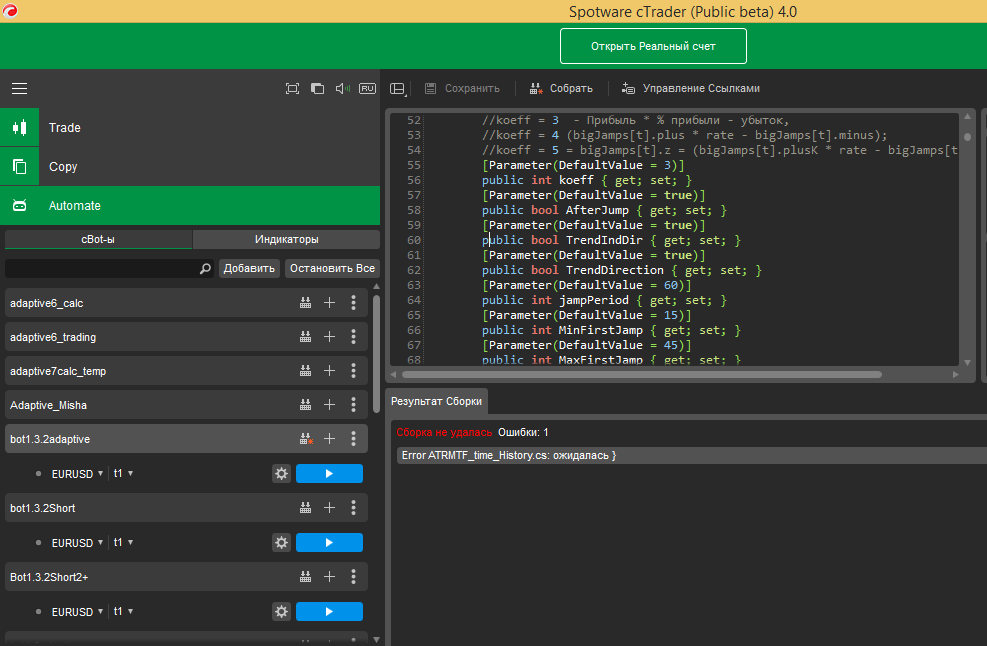Open the Copy section

[190, 167]
